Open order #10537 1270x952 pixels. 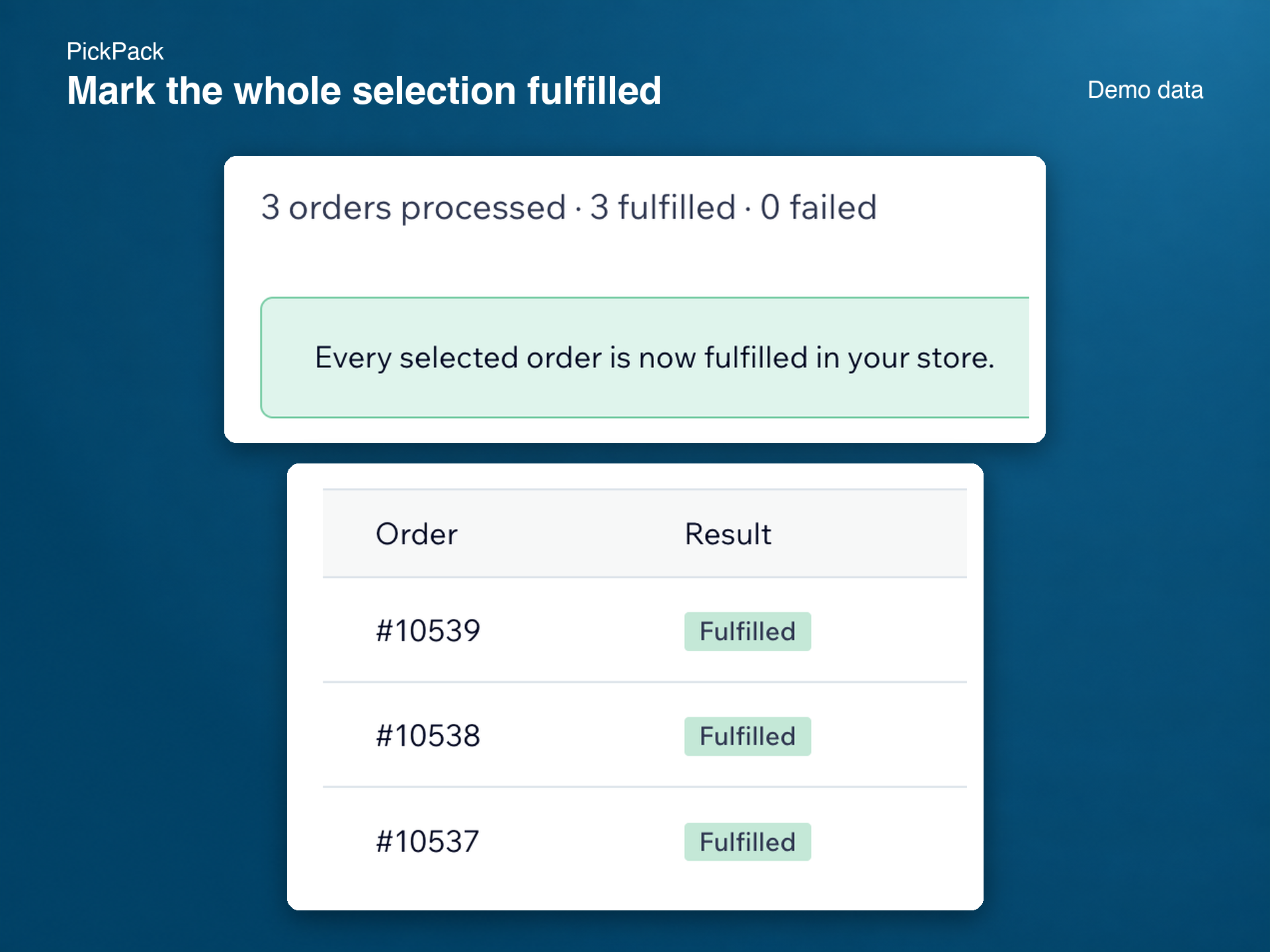click(427, 842)
